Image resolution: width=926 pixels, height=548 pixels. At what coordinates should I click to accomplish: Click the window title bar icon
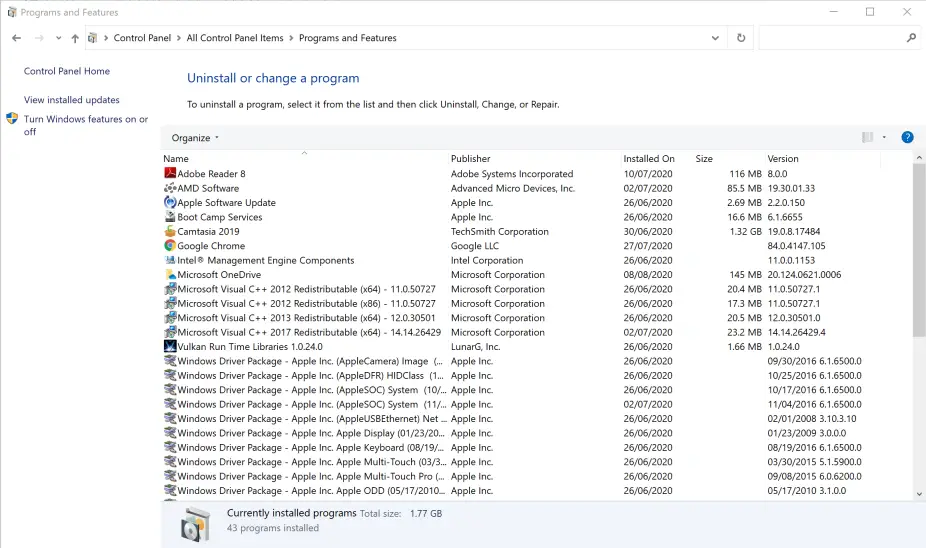12,12
